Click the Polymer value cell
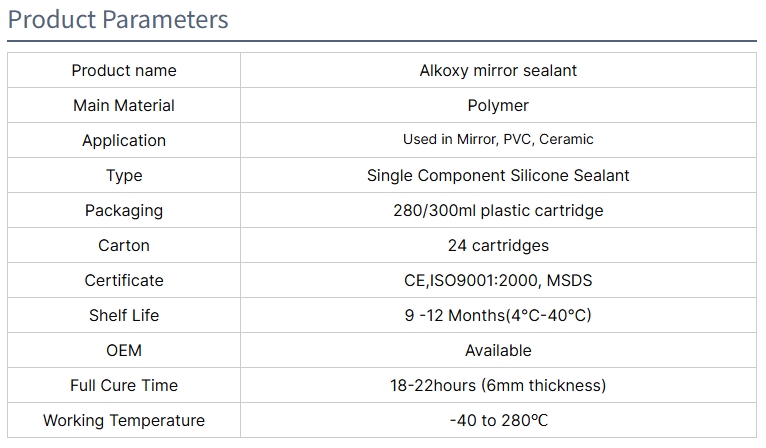The image size is (766, 448). coord(498,106)
